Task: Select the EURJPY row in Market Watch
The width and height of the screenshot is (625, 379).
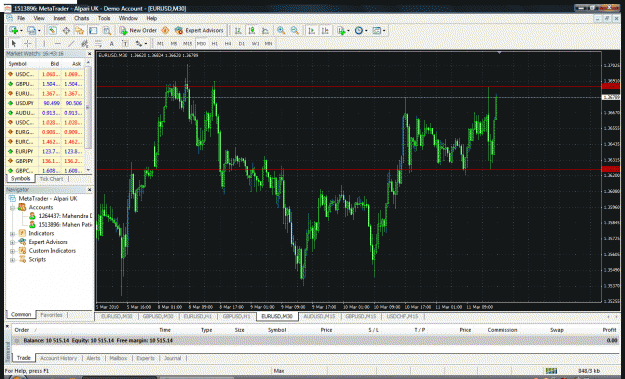Action: point(45,151)
